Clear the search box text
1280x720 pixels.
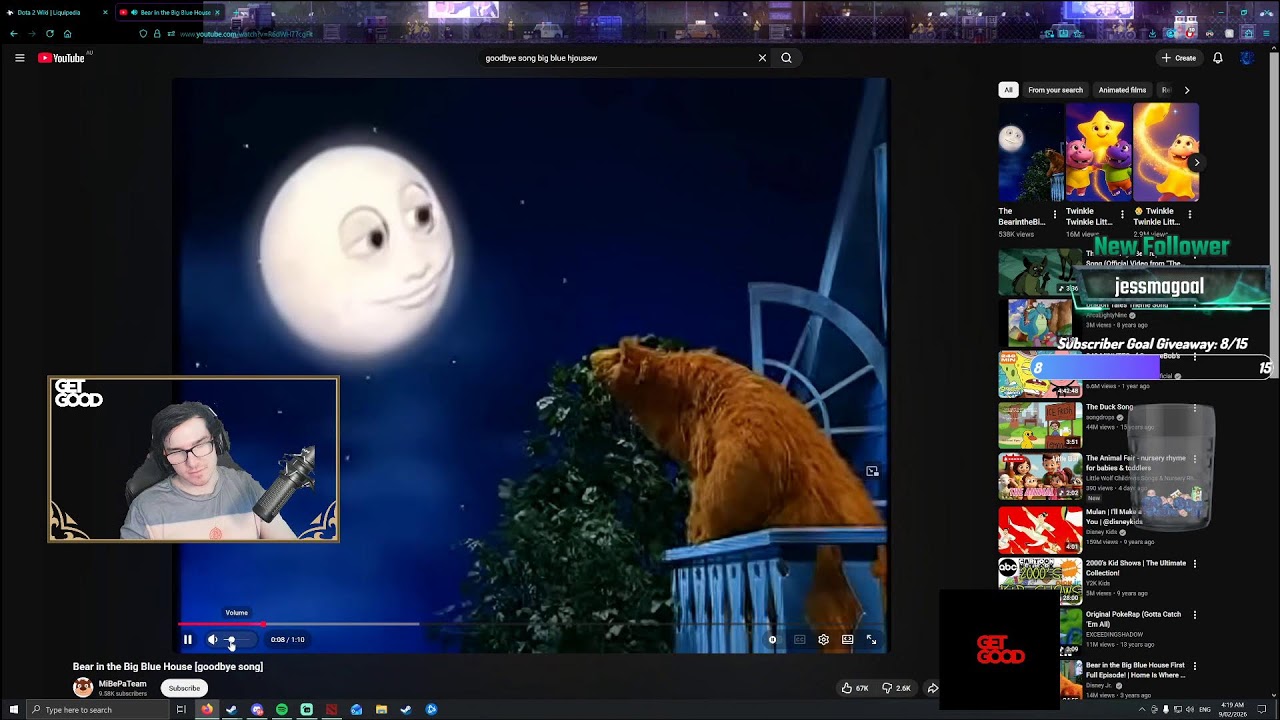[762, 58]
